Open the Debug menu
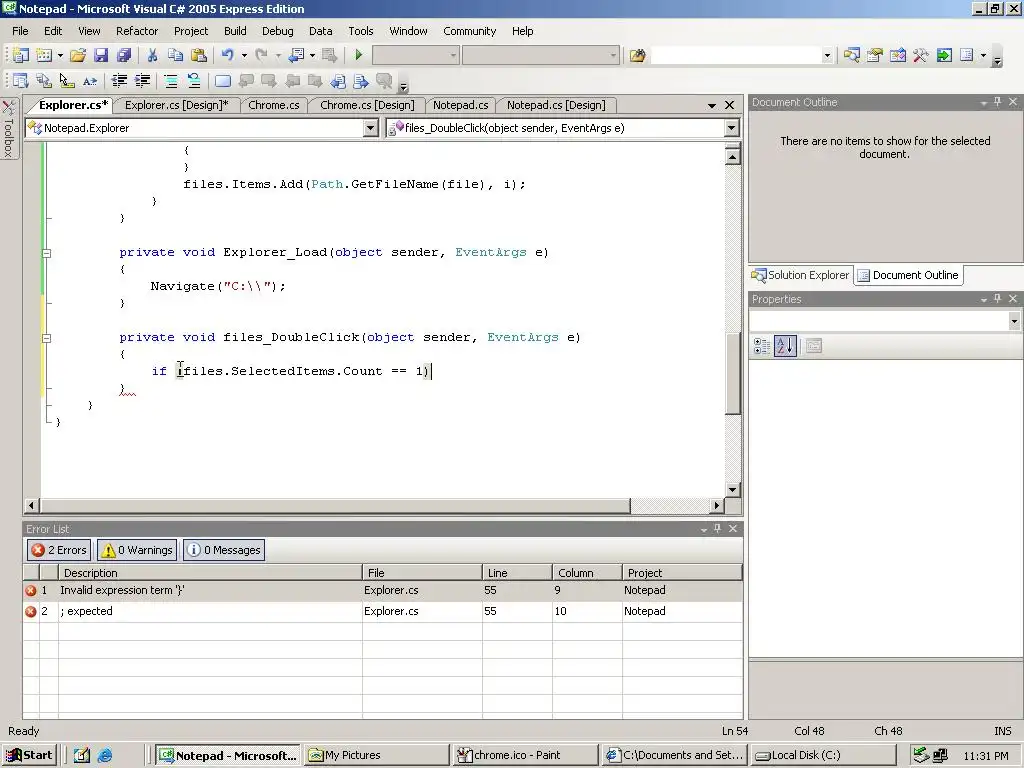The image size is (1024, 768). (x=278, y=31)
